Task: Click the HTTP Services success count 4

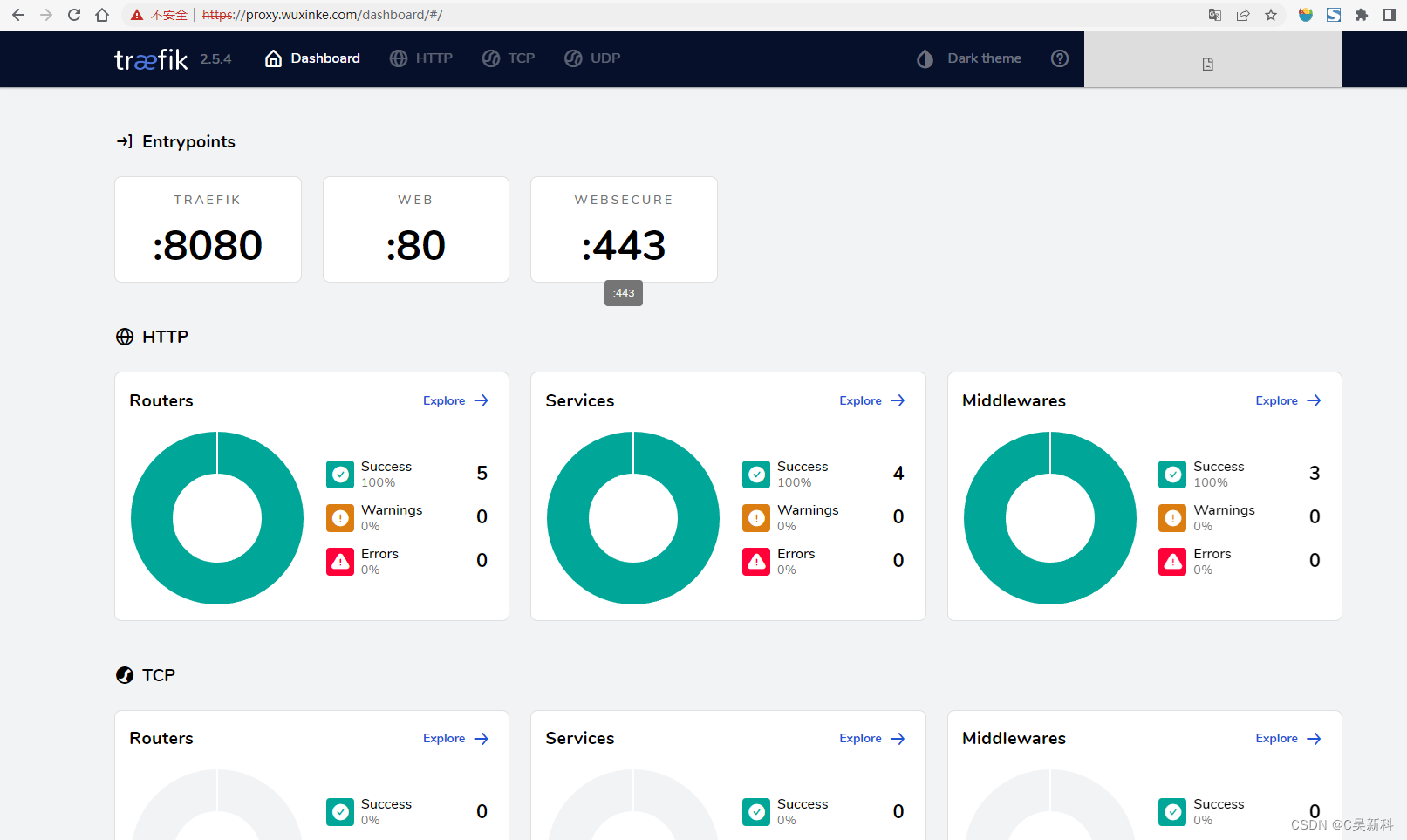Action: pyautogui.click(x=898, y=473)
